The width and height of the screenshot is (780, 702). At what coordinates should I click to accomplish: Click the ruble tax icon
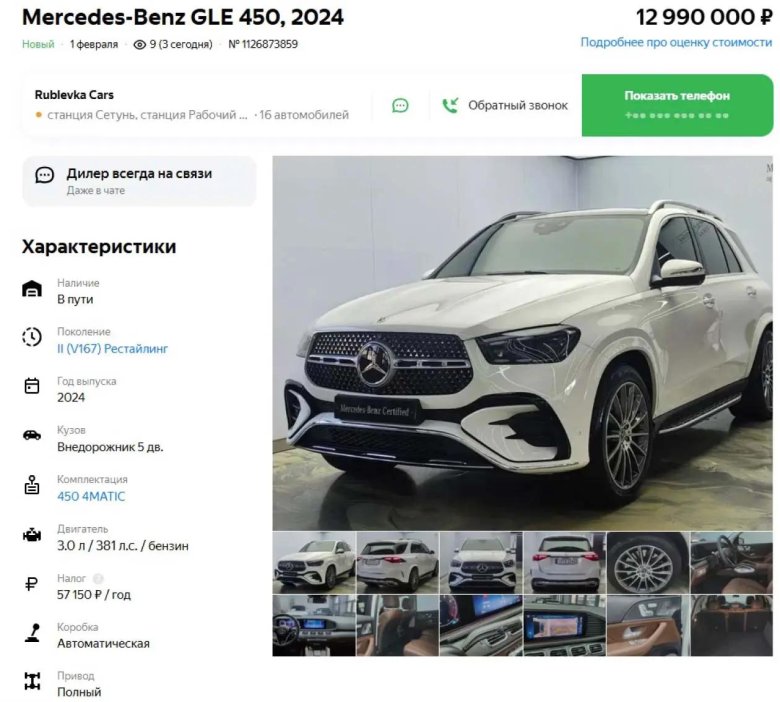pyautogui.click(x=31, y=584)
